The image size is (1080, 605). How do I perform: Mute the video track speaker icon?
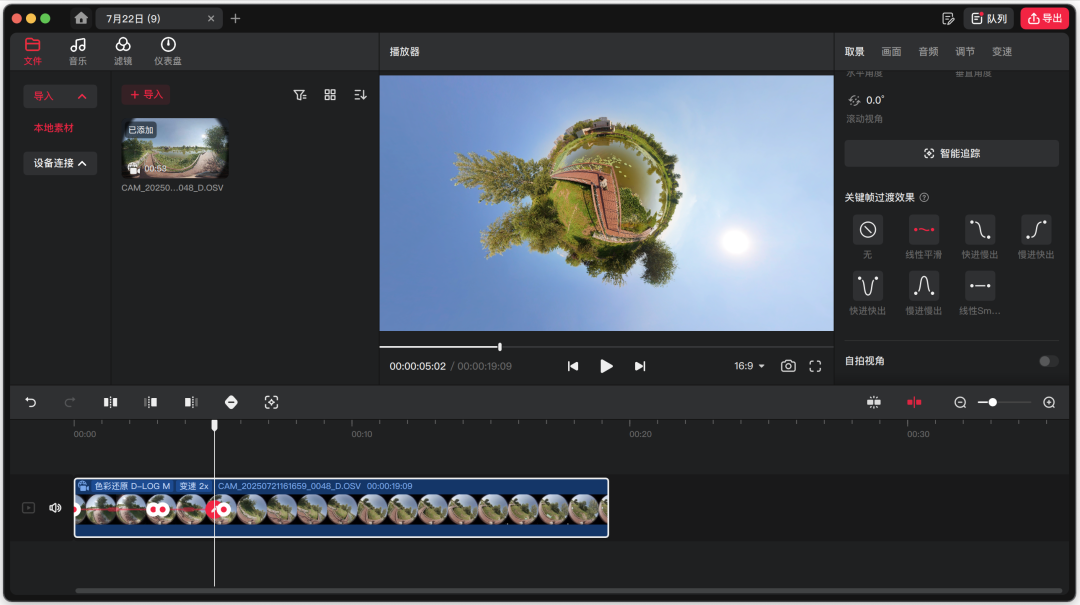[x=55, y=508]
